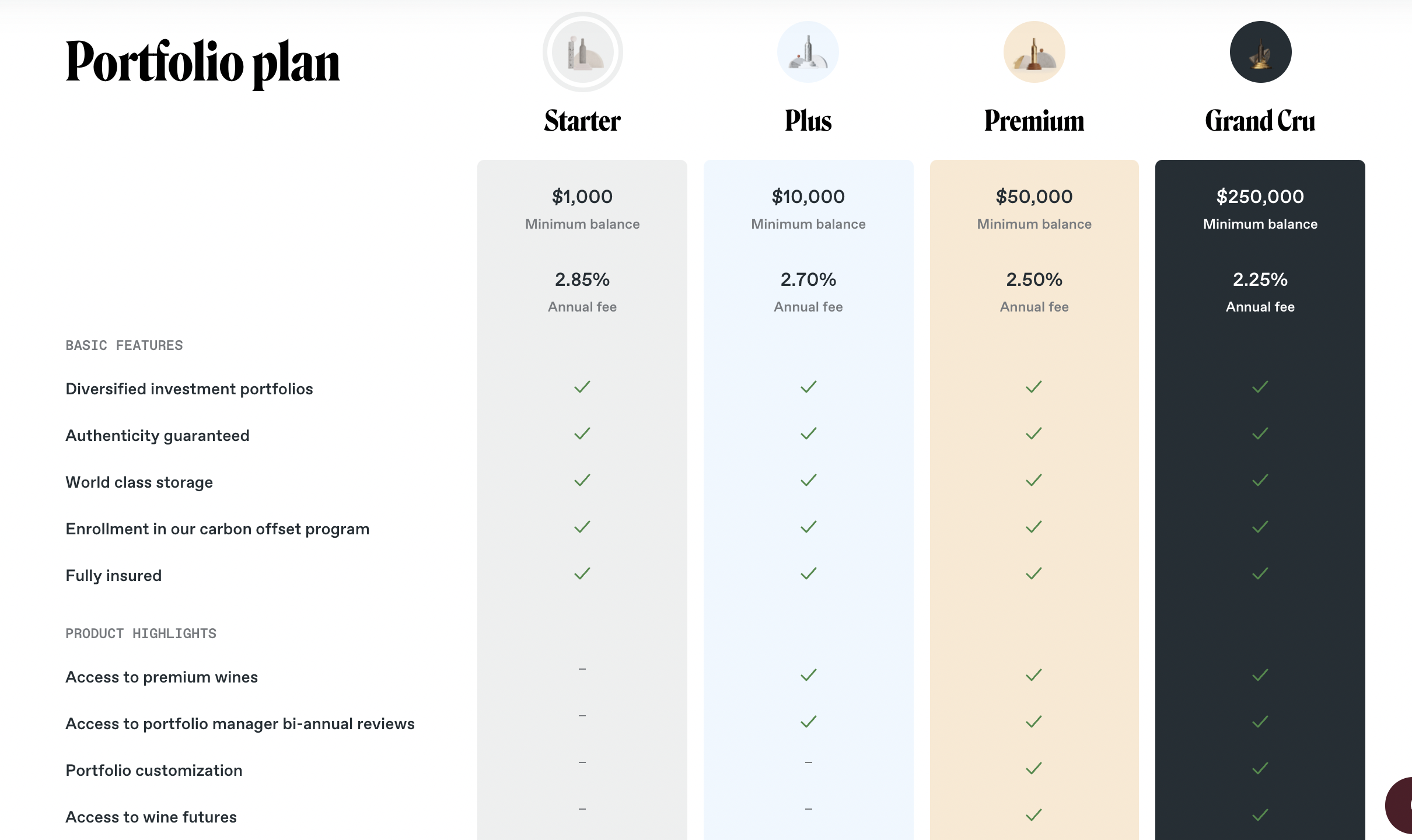Click Plus plan's Access to premium wines checkmark

pos(808,675)
